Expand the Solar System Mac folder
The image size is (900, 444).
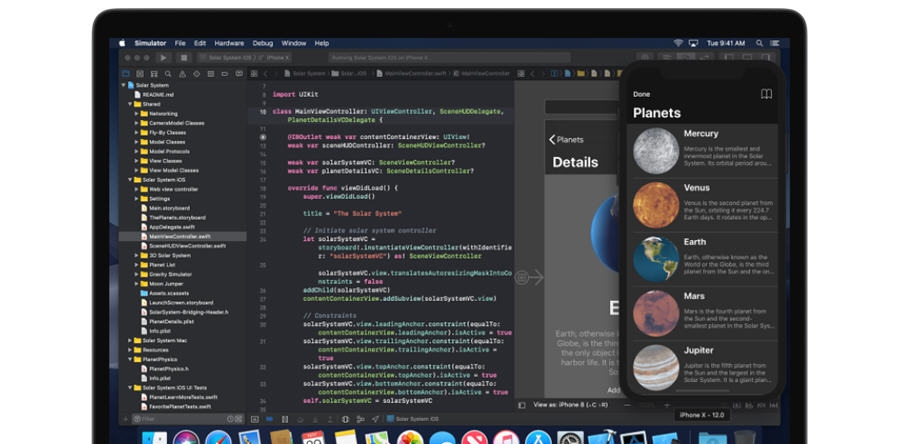coord(130,340)
